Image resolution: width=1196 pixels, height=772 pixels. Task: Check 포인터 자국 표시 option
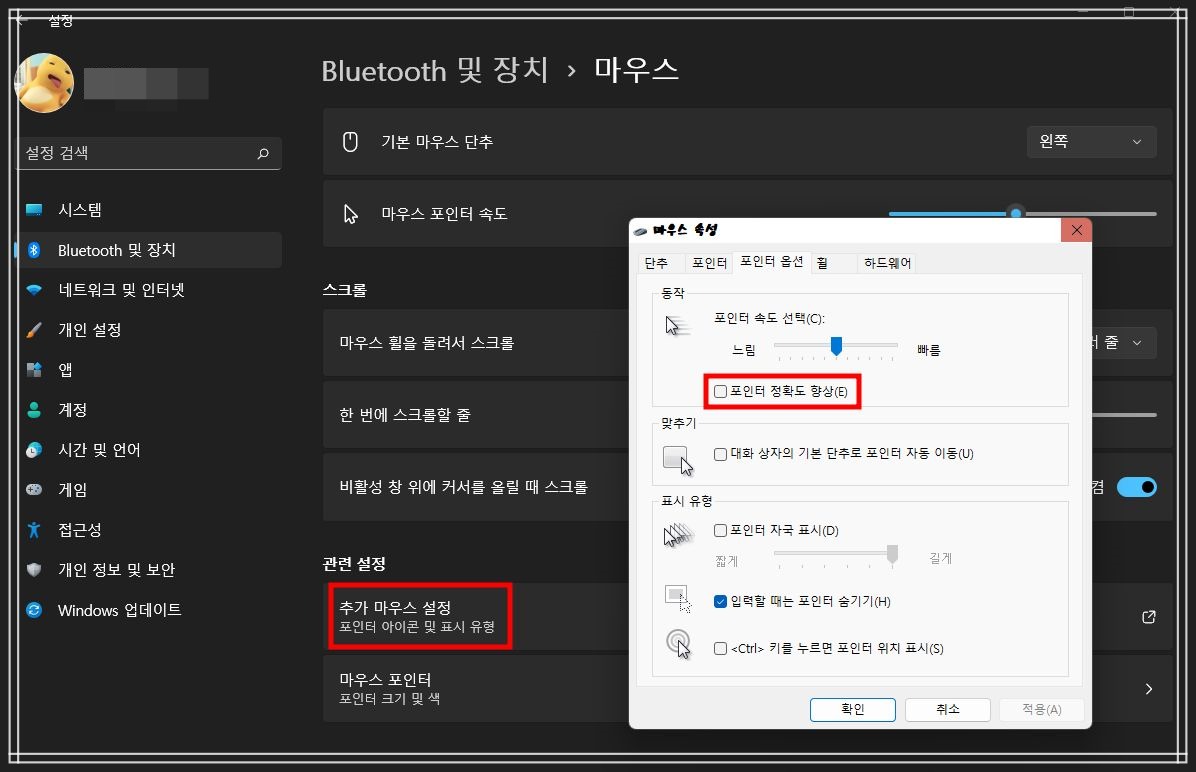722,531
